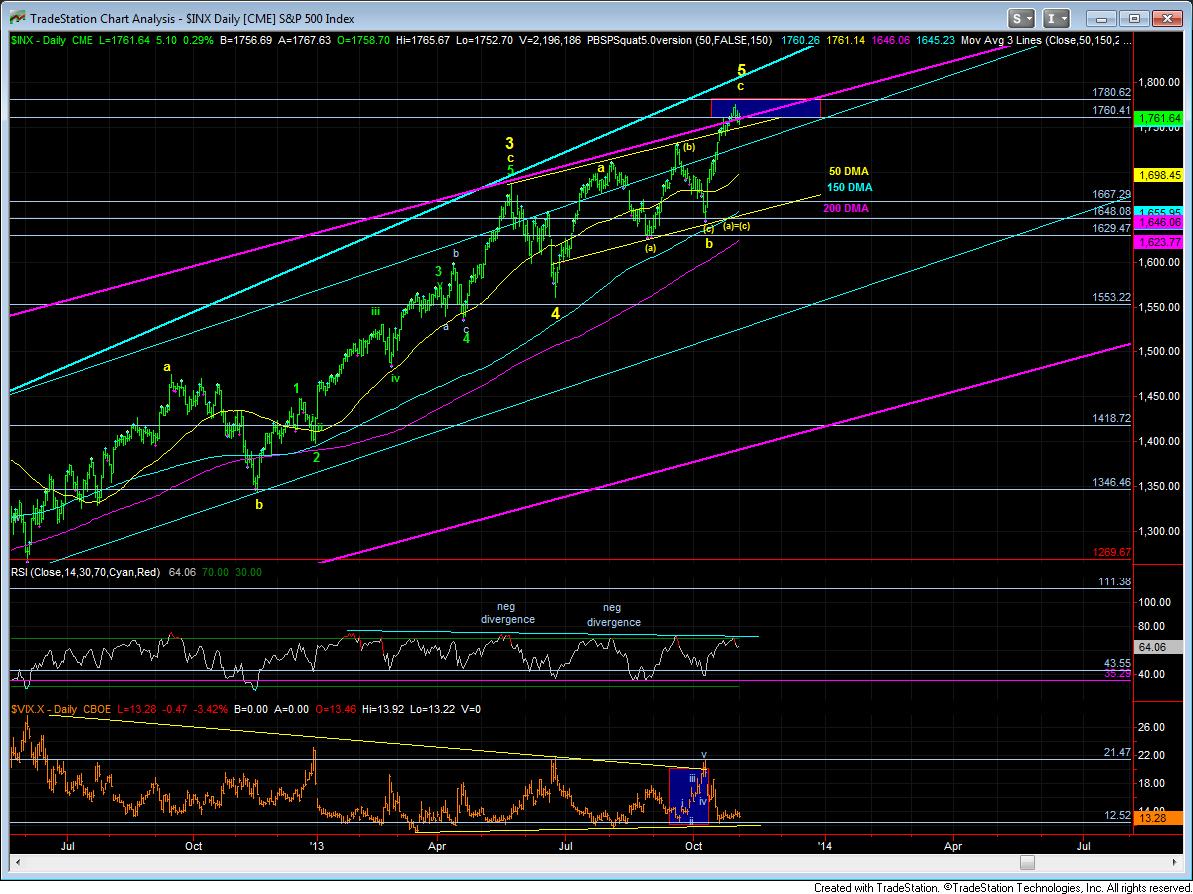Click the green 1,761.64 last price tag
Screen dimensions: 1193x894
click(1160, 118)
